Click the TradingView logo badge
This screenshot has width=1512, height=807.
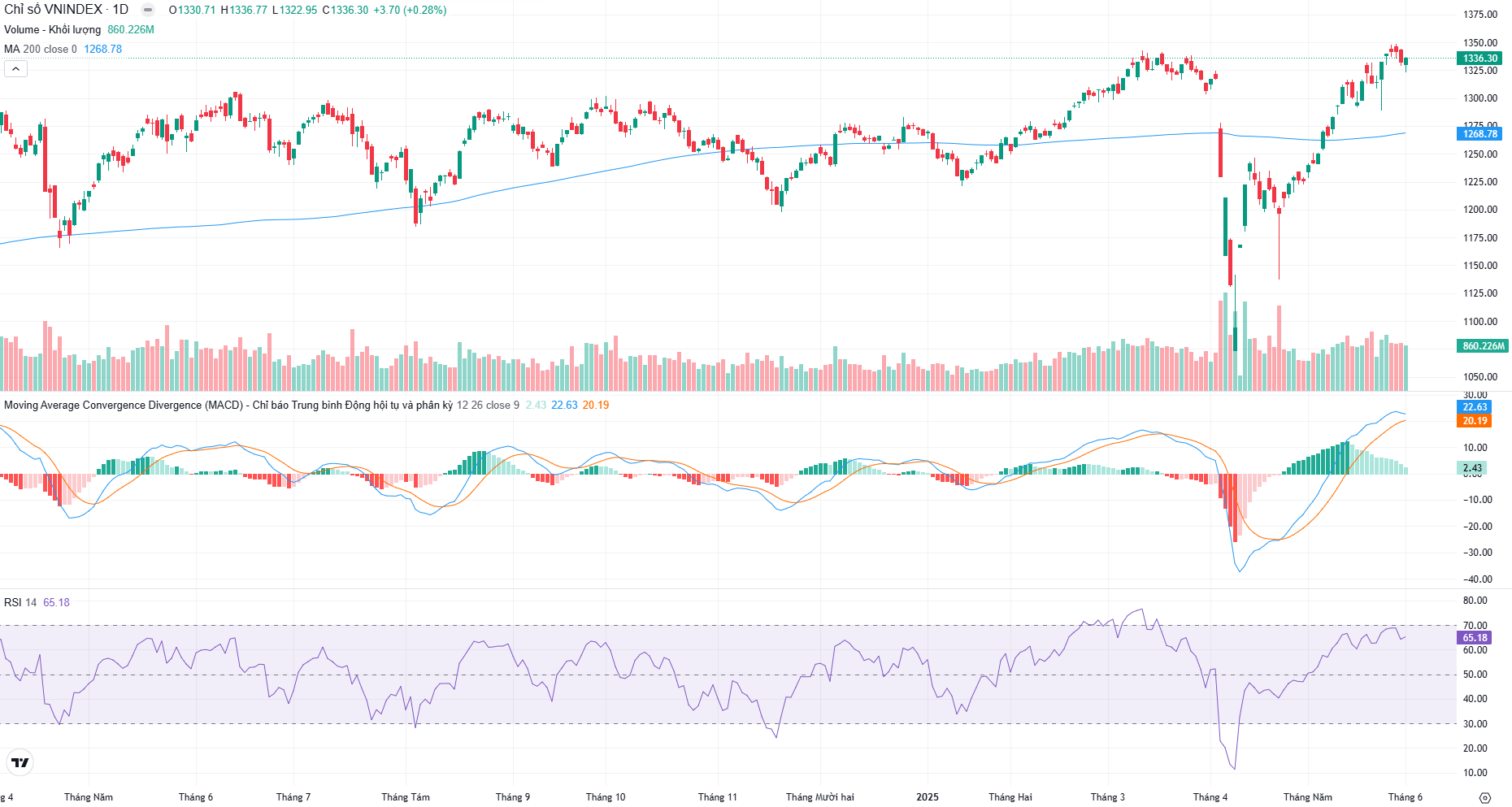click(x=20, y=762)
